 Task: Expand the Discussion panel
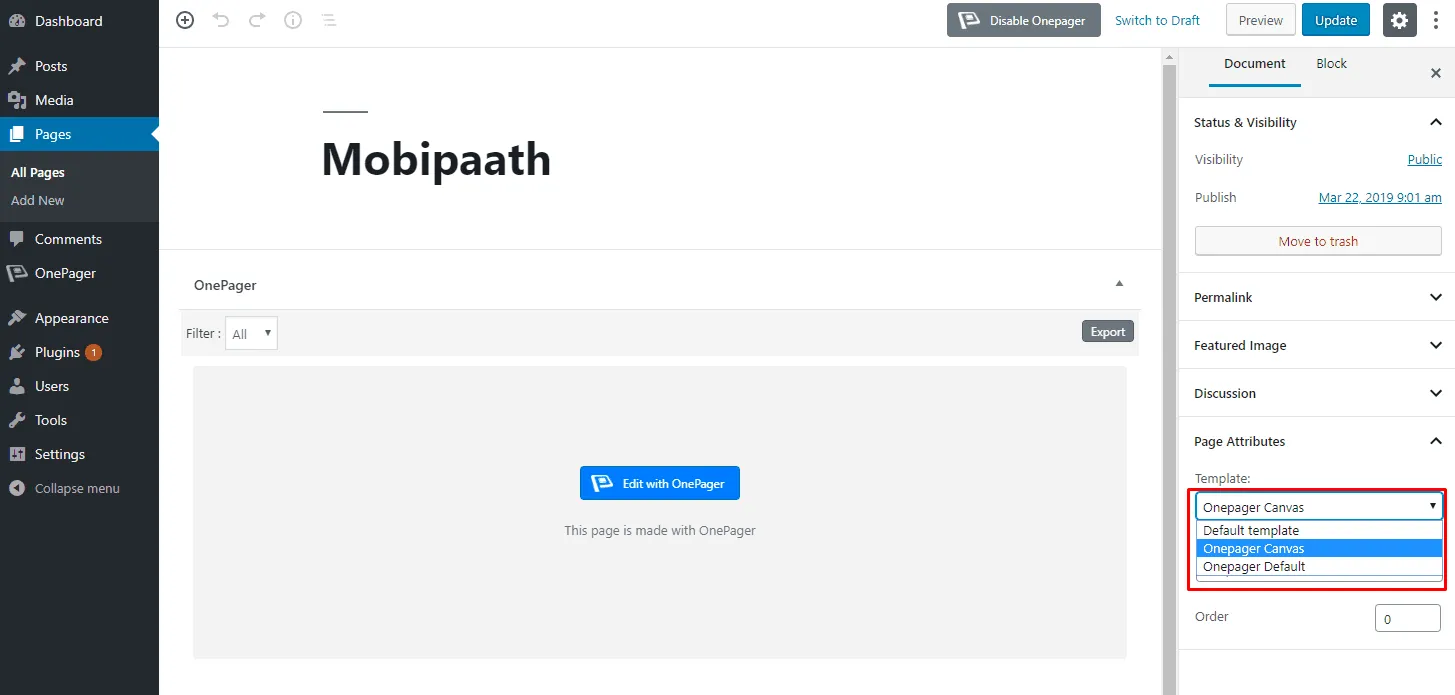1435,393
